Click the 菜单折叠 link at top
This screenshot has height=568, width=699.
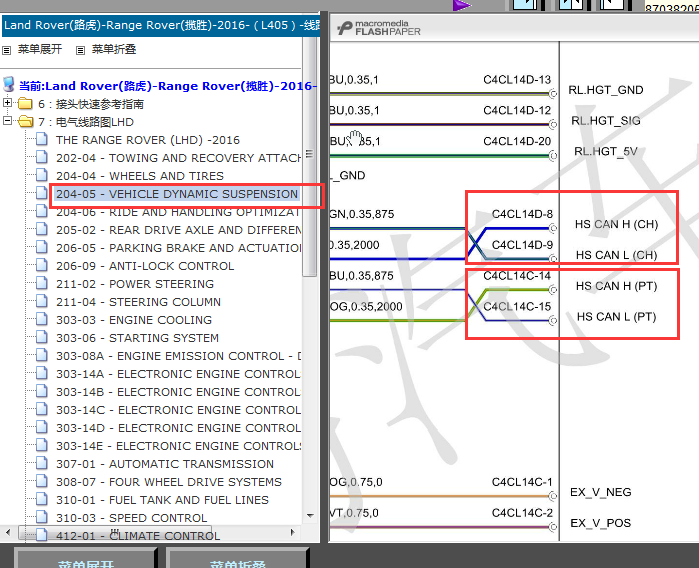point(114,49)
